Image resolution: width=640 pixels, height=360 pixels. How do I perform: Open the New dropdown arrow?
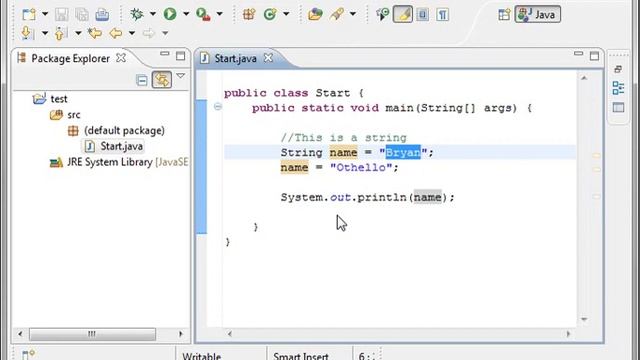pyautogui.click(x=45, y=14)
